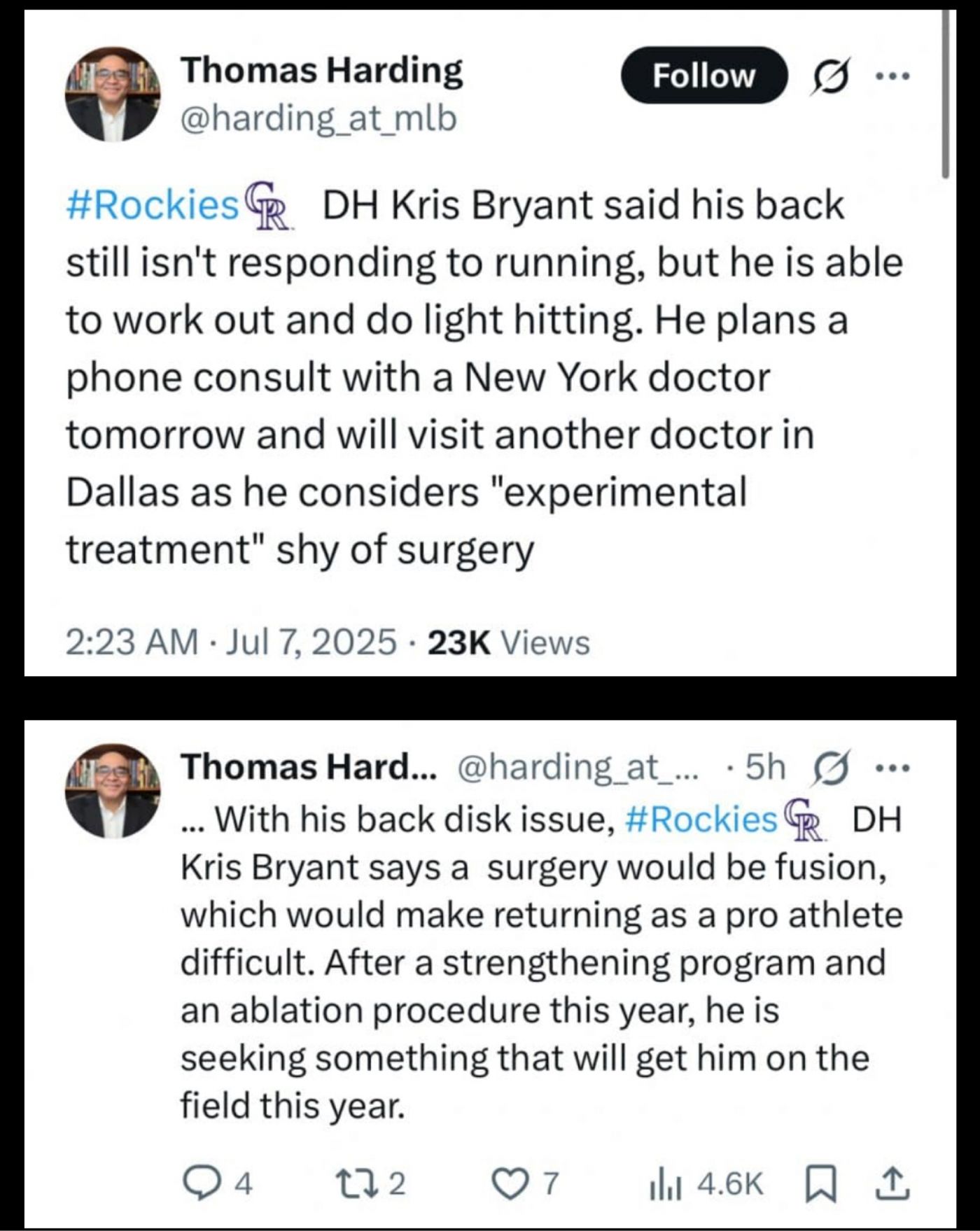Screen dimensions: 980x1231
Task: Open the #Rockies hashtag in first tweet
Action: point(153,206)
